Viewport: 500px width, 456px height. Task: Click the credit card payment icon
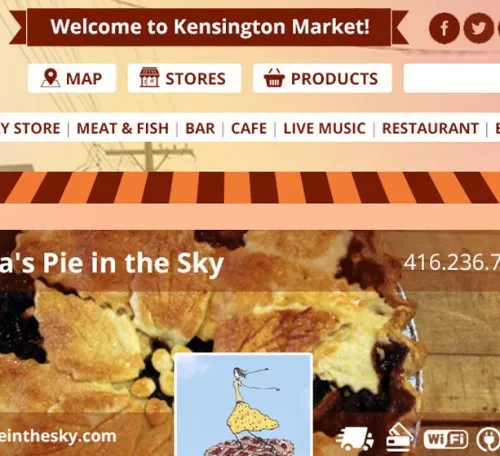tap(399, 438)
